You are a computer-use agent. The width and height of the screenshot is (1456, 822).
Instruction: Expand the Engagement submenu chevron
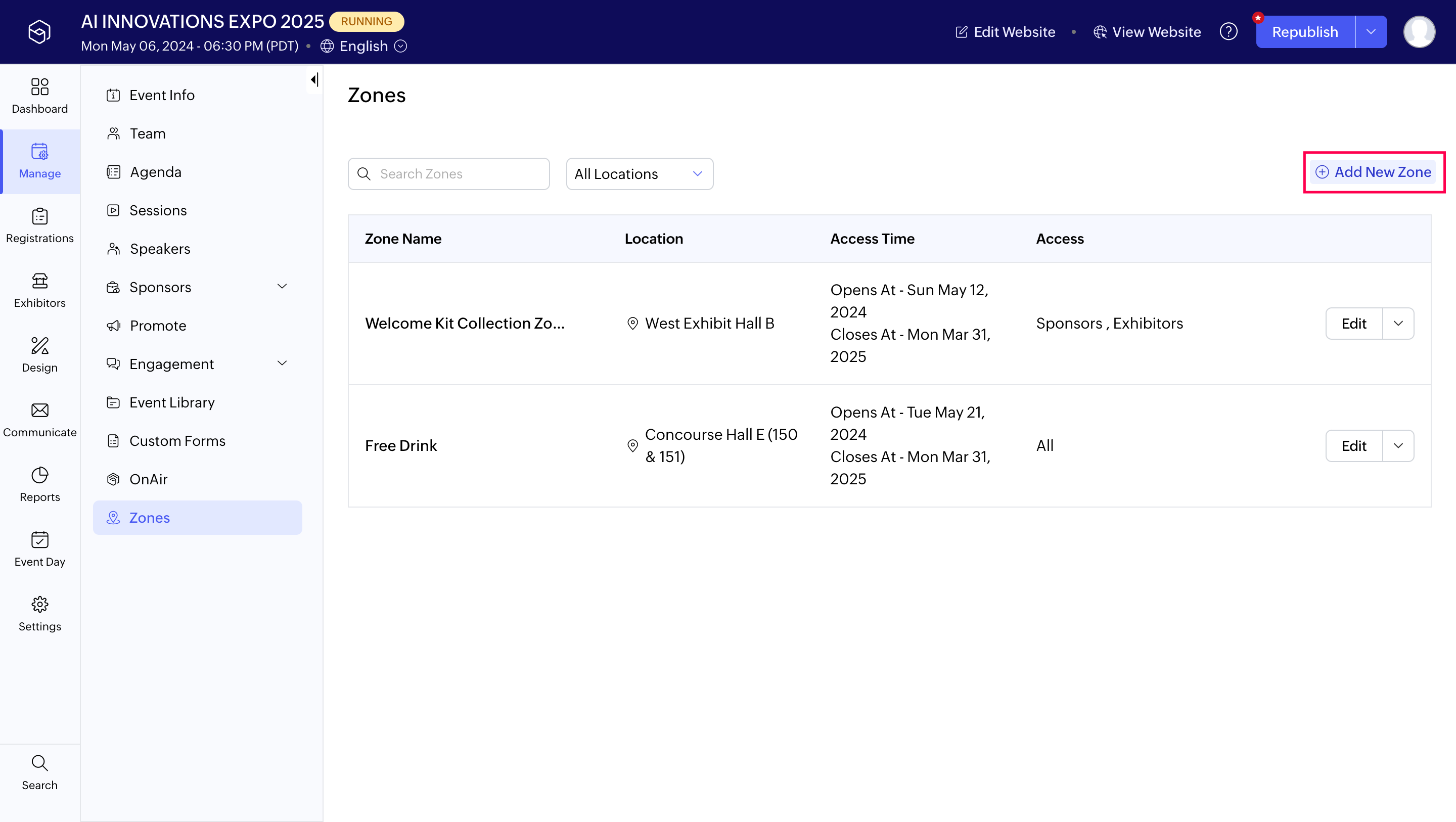click(282, 363)
